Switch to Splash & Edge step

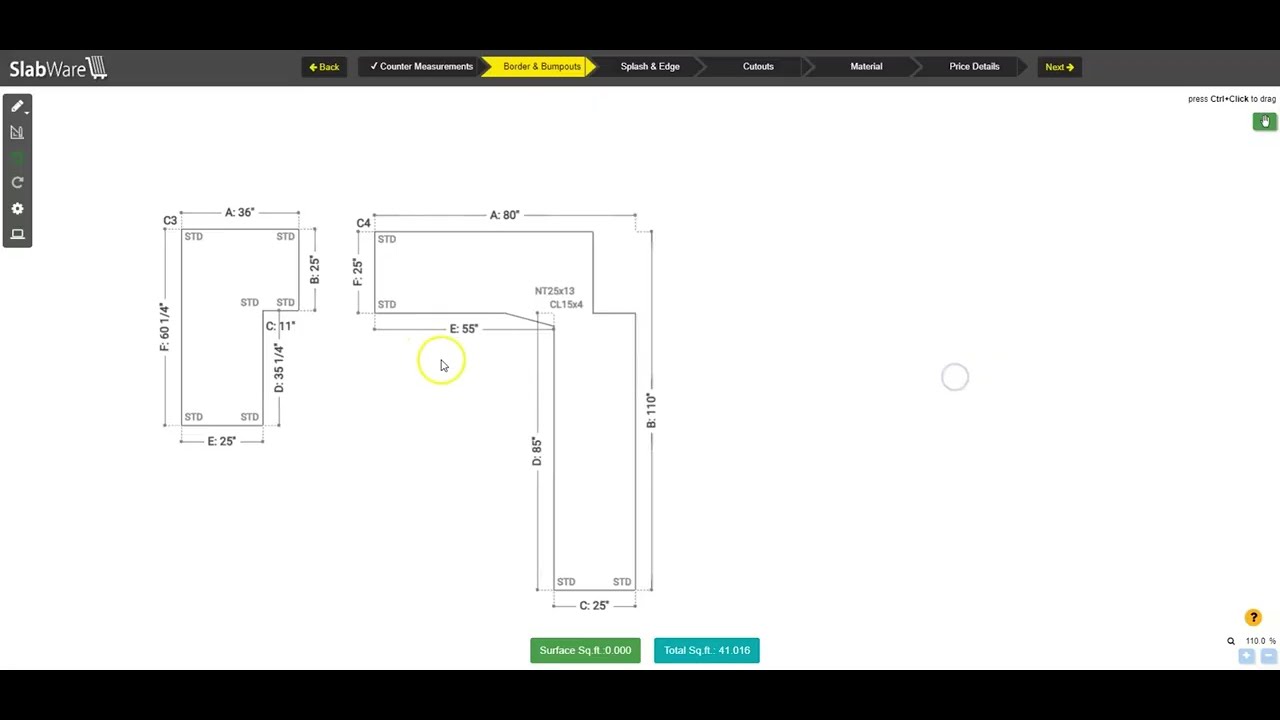[x=650, y=67]
